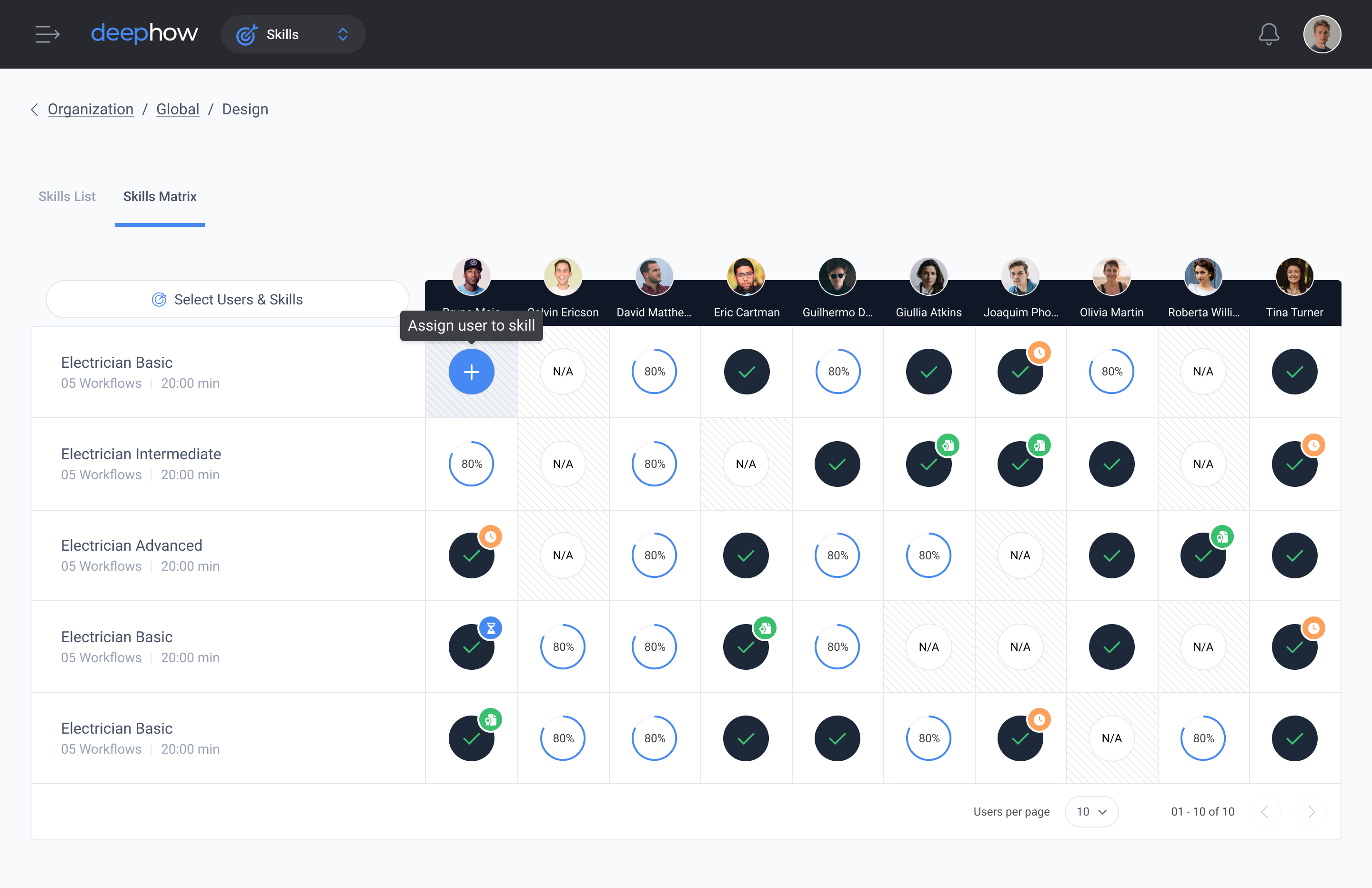Click the green document badge on Giullia's Intermediate cell
Image resolution: width=1372 pixels, height=888 pixels.
pyautogui.click(x=948, y=445)
